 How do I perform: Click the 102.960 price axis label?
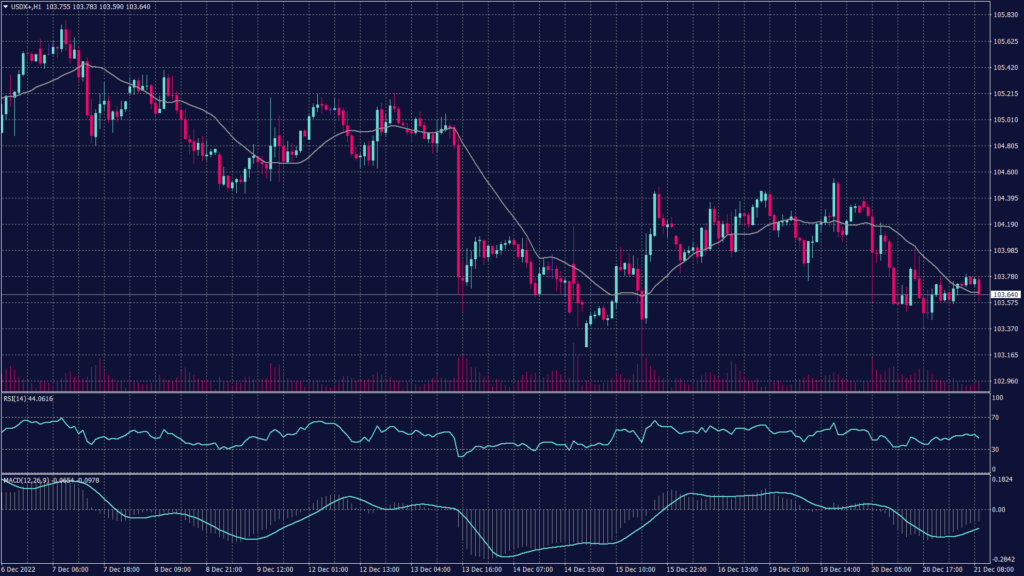pyautogui.click(x=1005, y=381)
